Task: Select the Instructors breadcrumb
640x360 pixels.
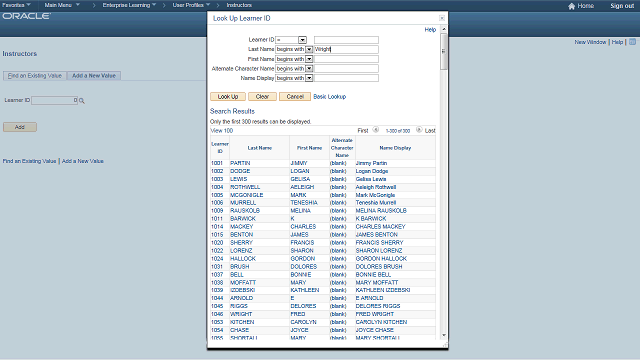Action: (x=239, y=5)
